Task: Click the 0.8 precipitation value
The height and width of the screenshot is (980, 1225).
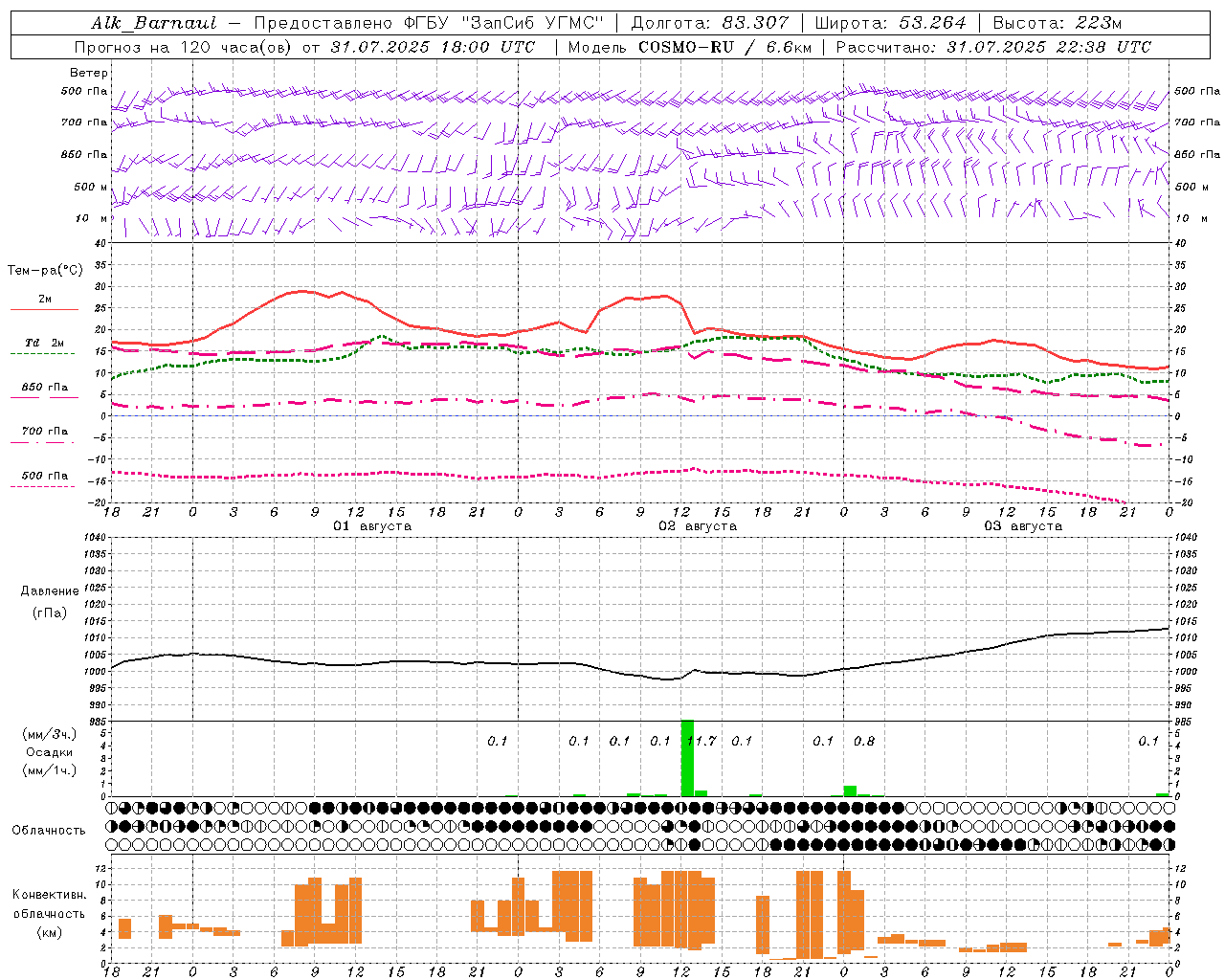Action: [x=864, y=742]
